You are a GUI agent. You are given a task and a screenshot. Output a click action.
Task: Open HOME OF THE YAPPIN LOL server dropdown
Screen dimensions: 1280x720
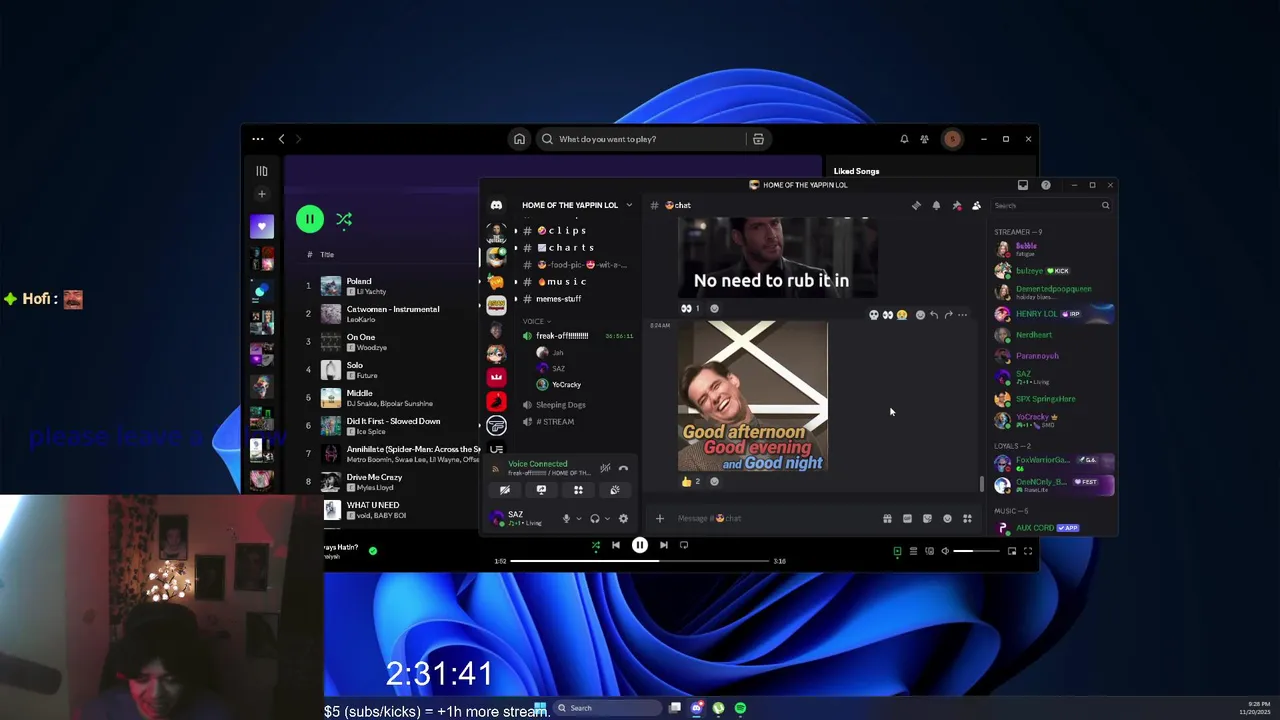(x=628, y=205)
